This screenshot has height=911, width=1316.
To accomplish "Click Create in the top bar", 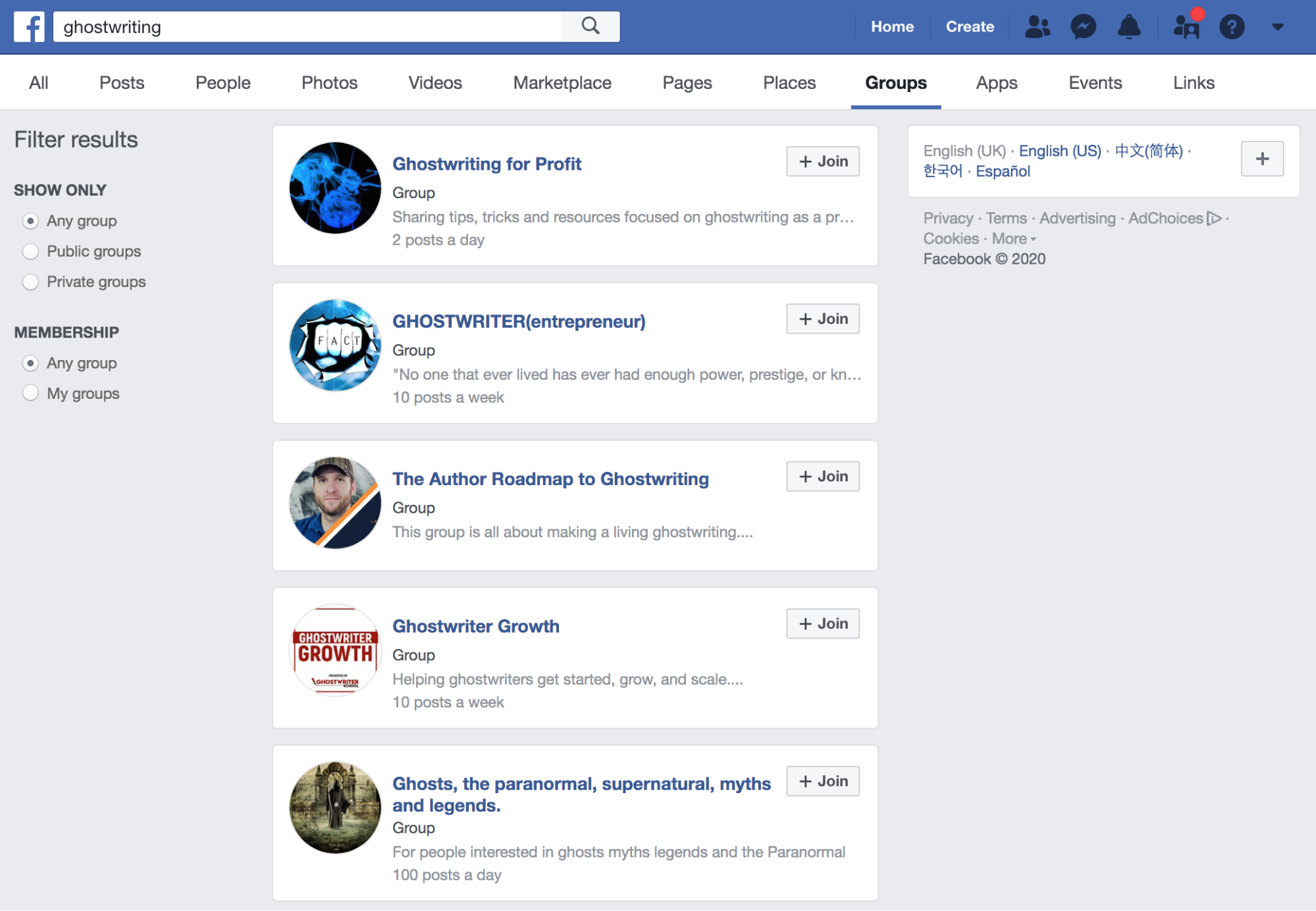I will [970, 27].
